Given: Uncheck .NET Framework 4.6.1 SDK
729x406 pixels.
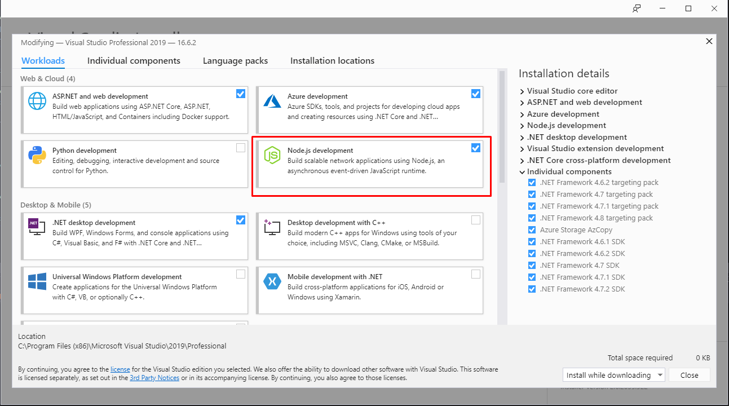Looking at the screenshot, I should click(x=532, y=242).
